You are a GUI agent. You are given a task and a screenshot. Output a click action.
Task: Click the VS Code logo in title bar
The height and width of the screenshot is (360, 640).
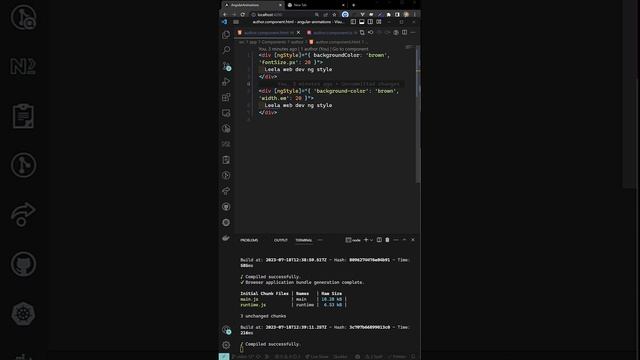coord(224,22)
